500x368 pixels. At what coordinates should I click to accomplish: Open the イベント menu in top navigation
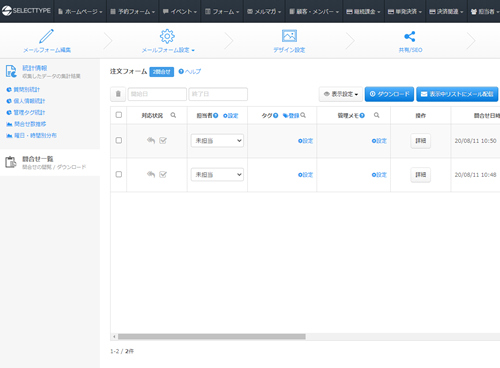pyautogui.click(x=180, y=11)
